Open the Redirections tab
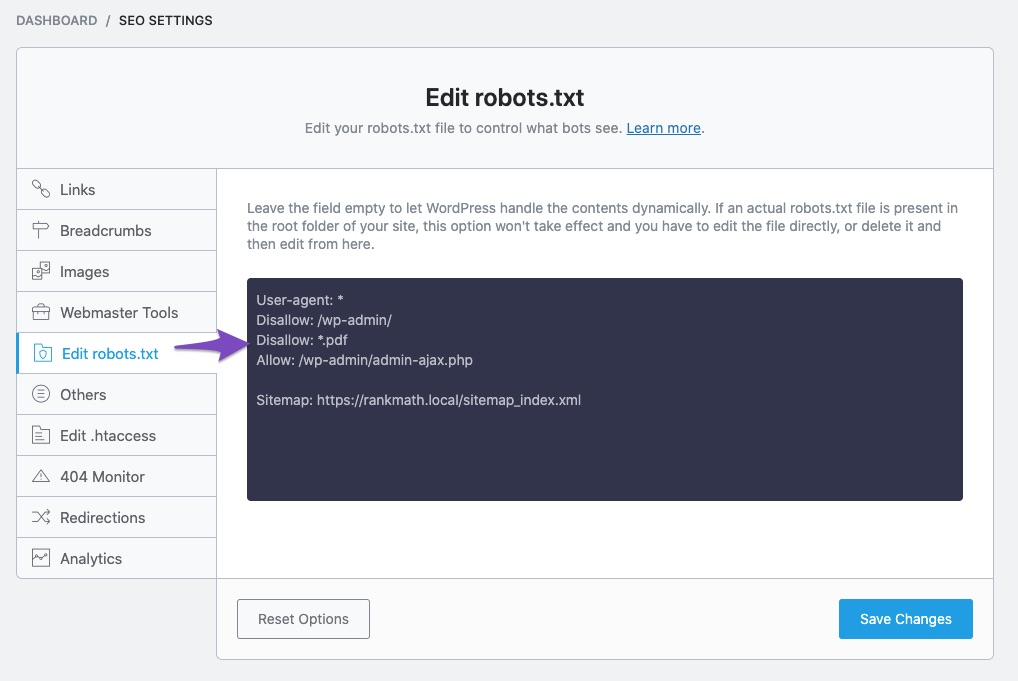Viewport: 1018px width, 681px height. pyautogui.click(x=102, y=517)
